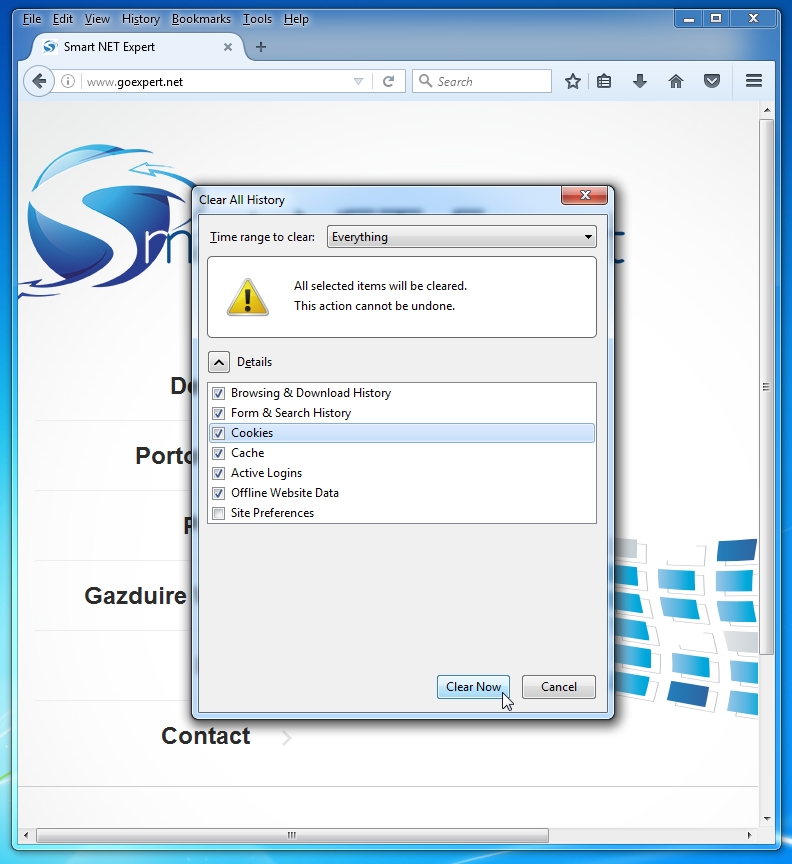Click the Reload page icon

coord(388,82)
